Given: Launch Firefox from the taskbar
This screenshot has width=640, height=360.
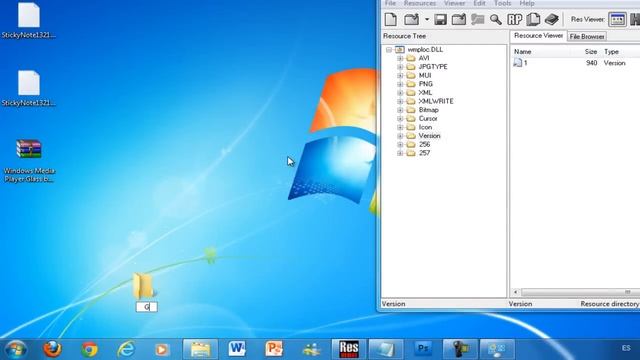Looking at the screenshot, I should pyautogui.click(x=52, y=349).
